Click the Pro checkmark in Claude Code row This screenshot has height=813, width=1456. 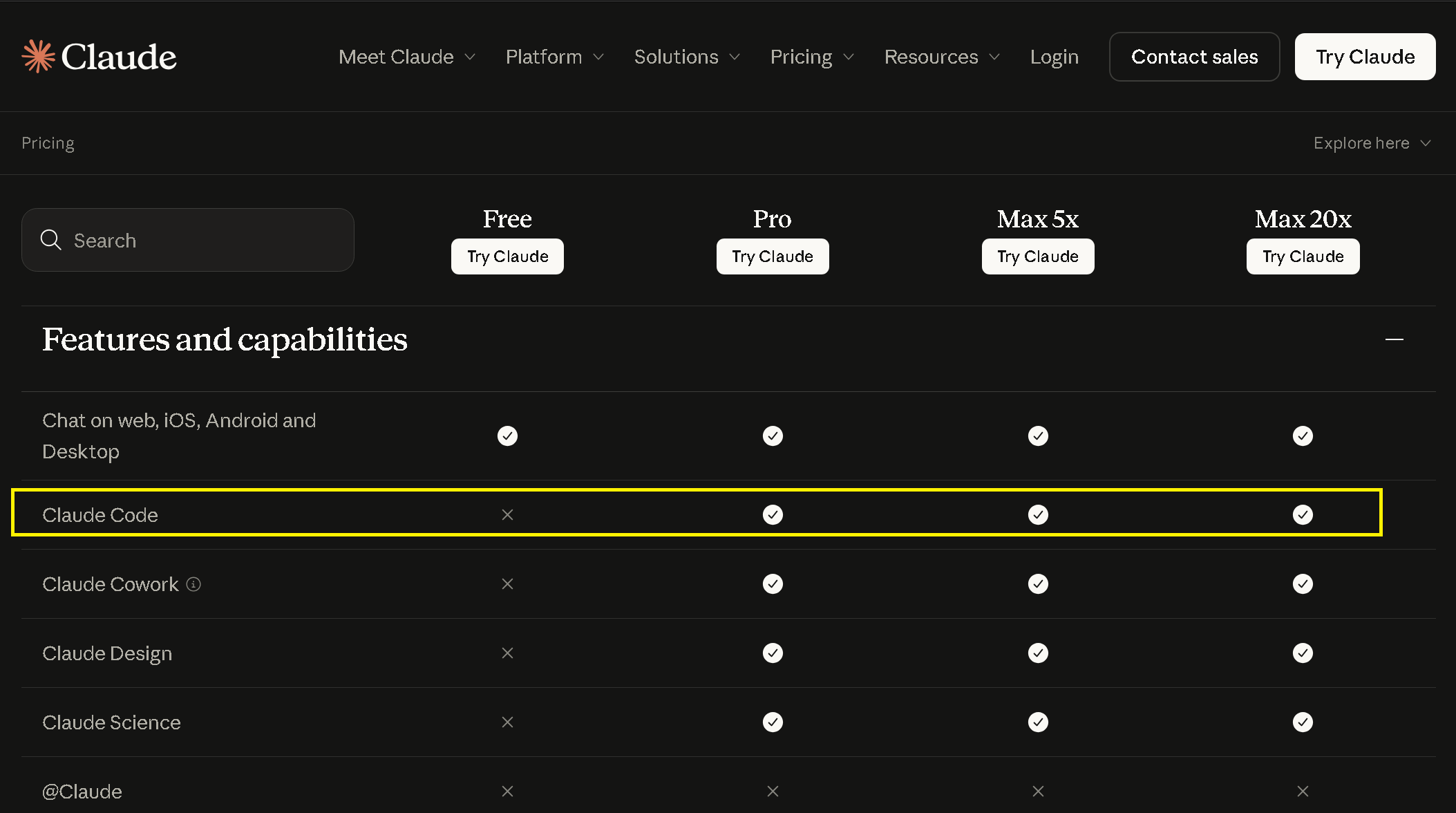[773, 514]
